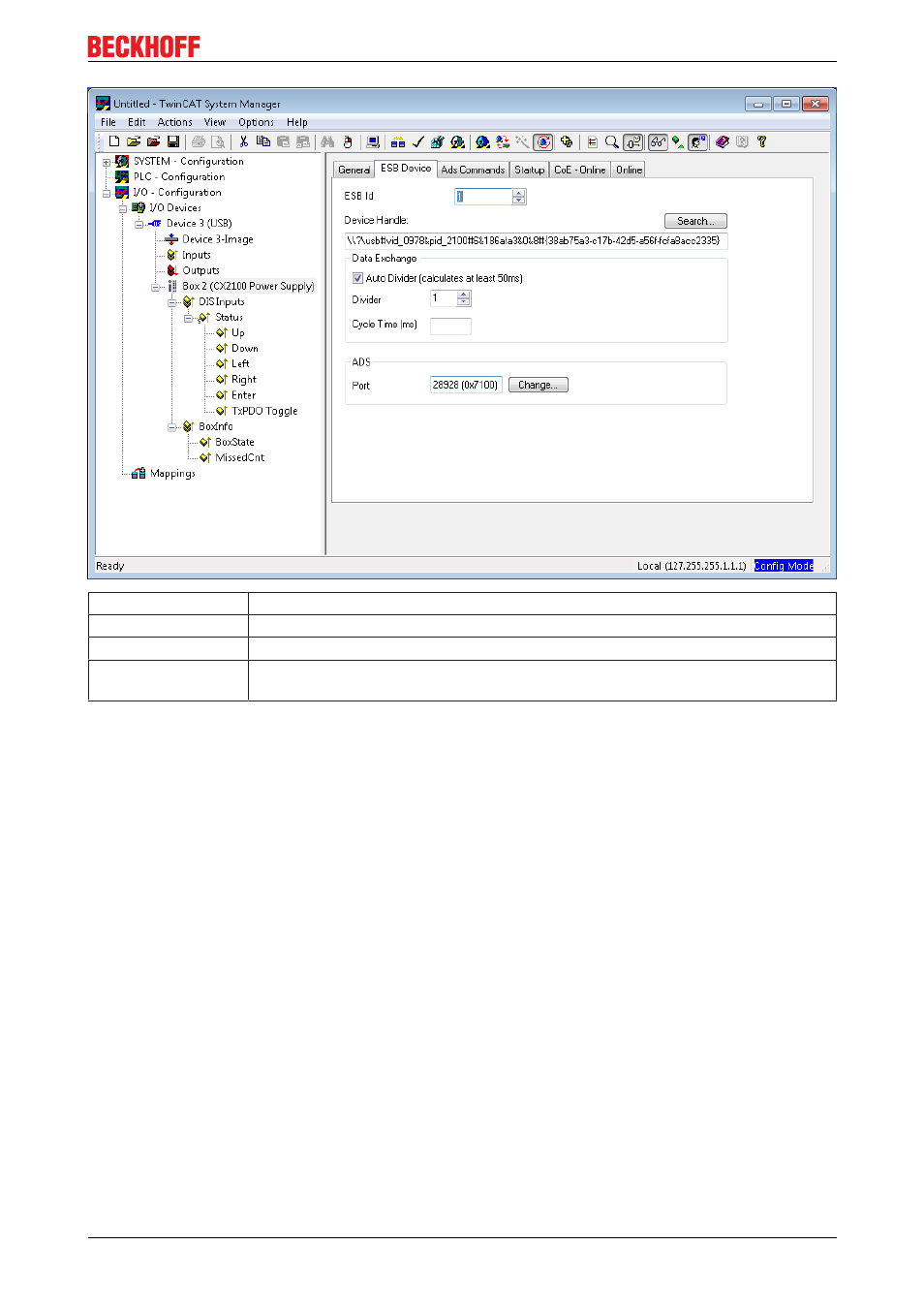
Task: Click the Change... button for ADS Port
Action: [539, 385]
